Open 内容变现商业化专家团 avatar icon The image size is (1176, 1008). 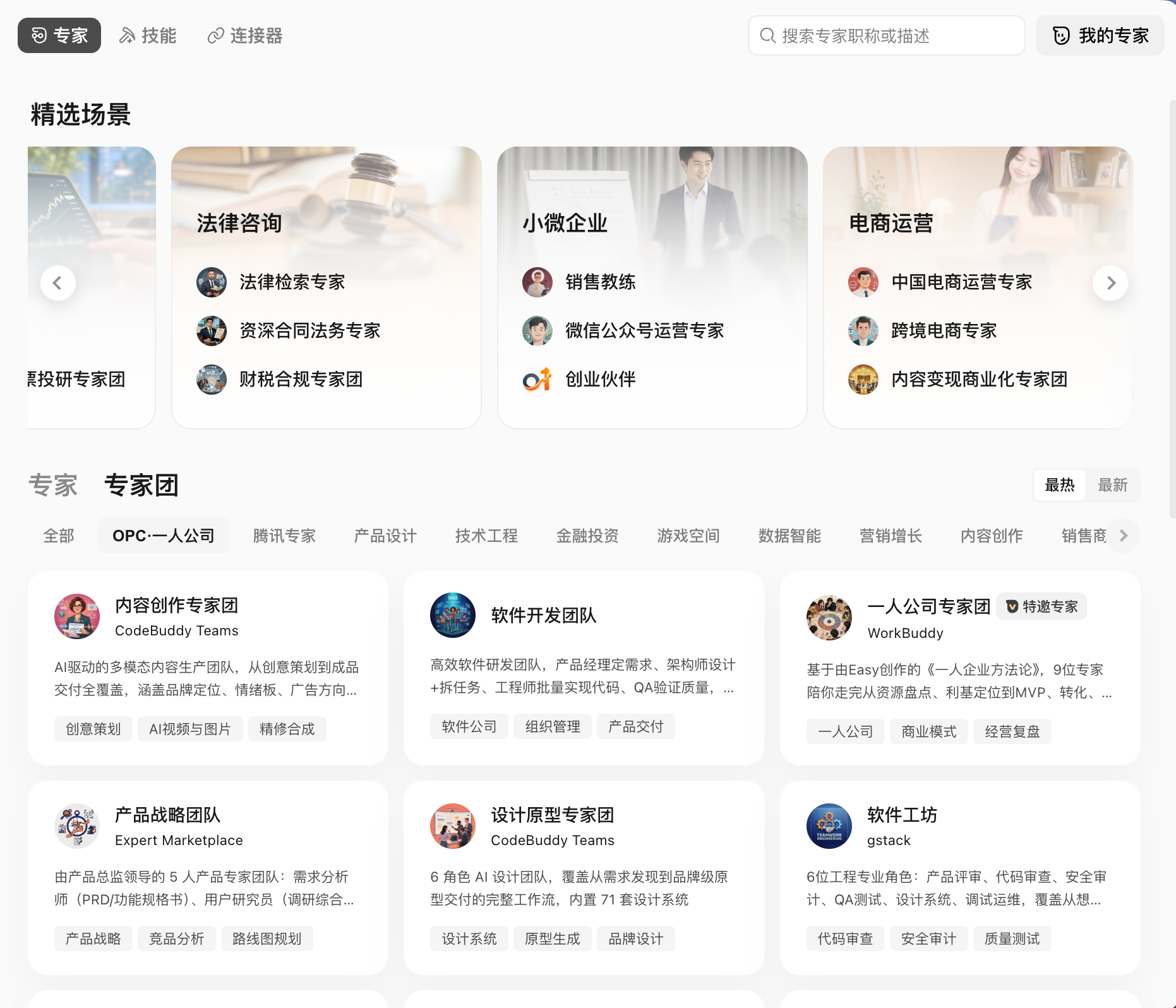tap(863, 380)
